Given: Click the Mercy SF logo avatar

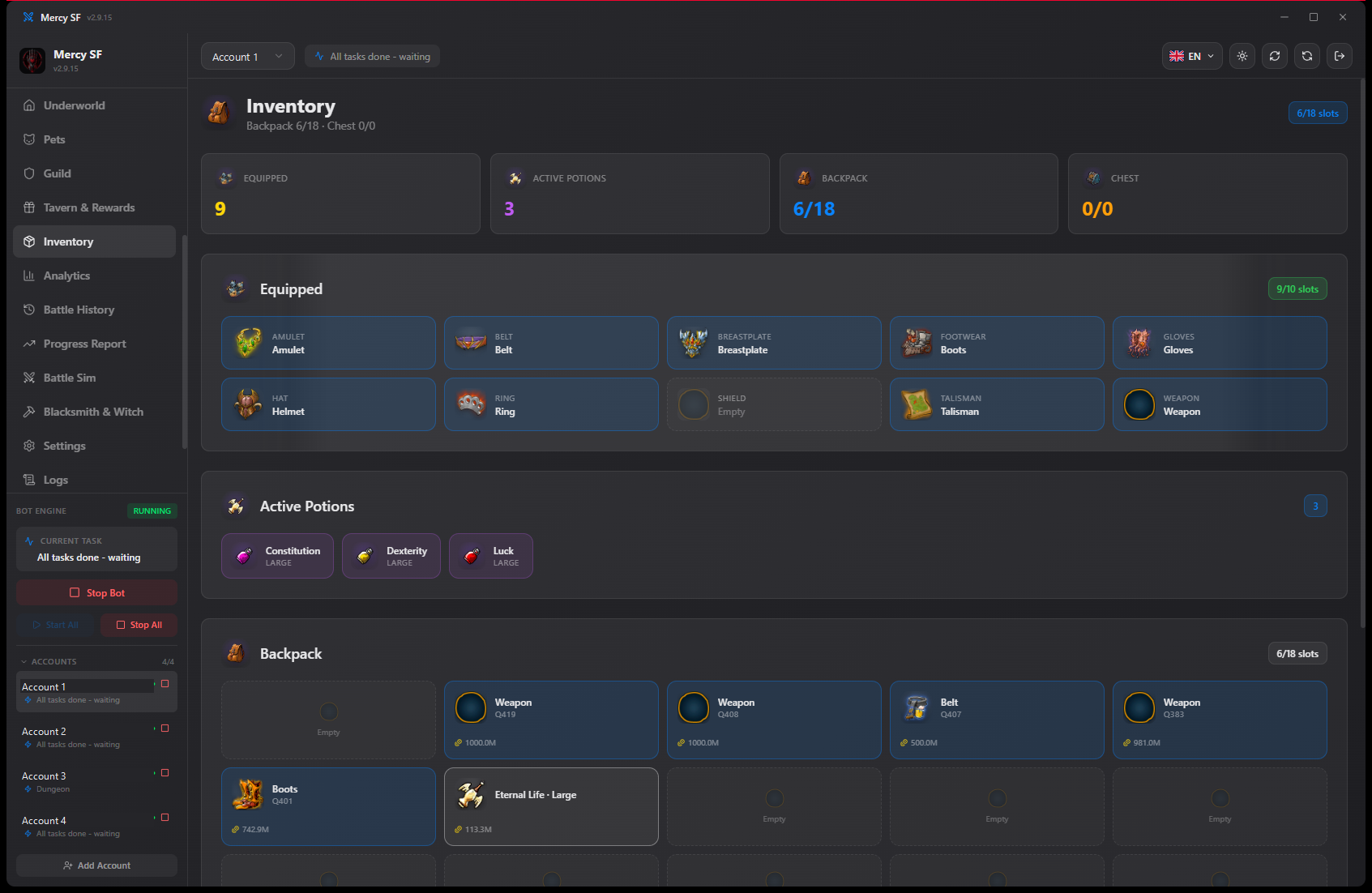Looking at the screenshot, I should coord(32,60).
